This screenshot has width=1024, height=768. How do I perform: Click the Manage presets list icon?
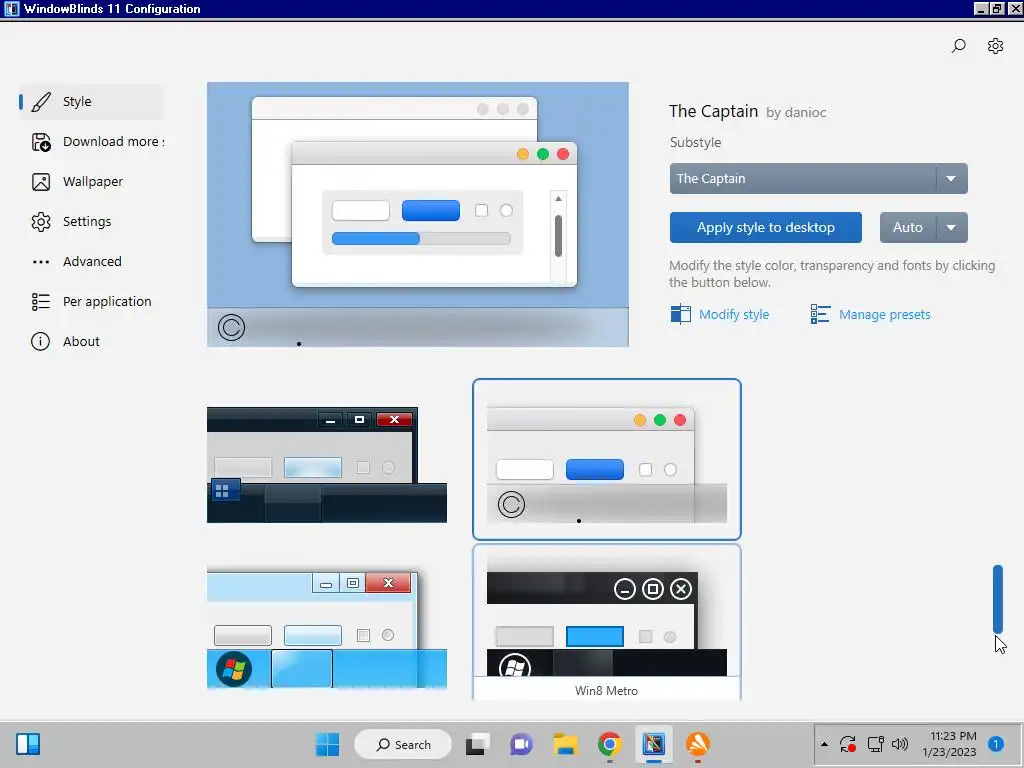(x=820, y=314)
